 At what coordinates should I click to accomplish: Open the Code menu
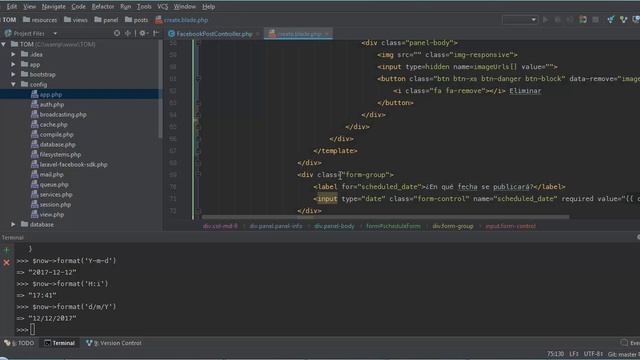[78, 7]
